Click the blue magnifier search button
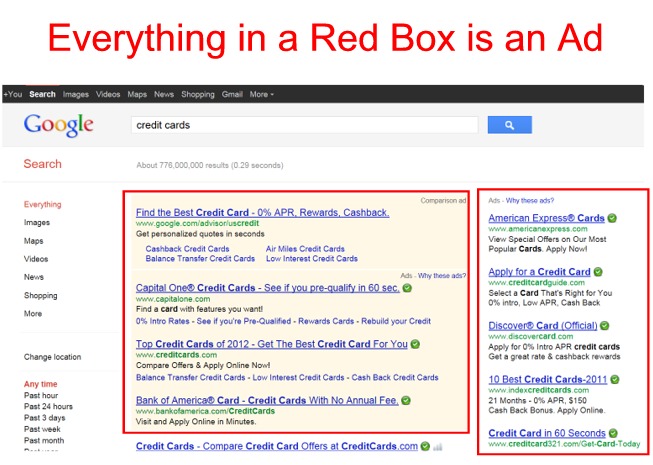This screenshot has height=465, width=653. [509, 125]
